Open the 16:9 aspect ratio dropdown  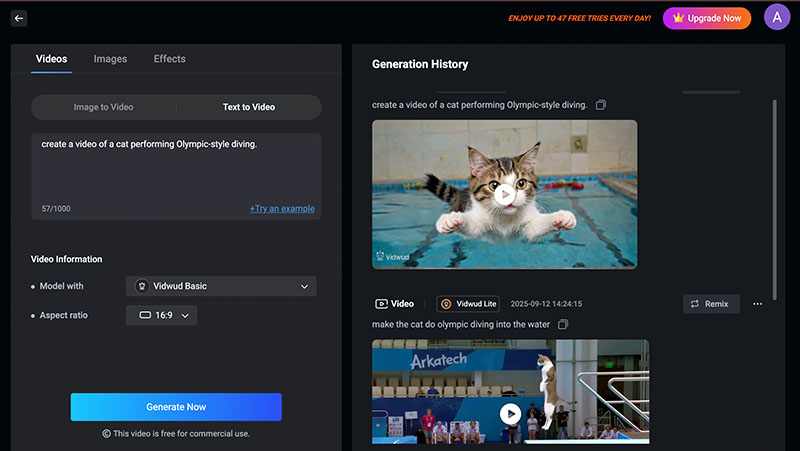pos(161,315)
